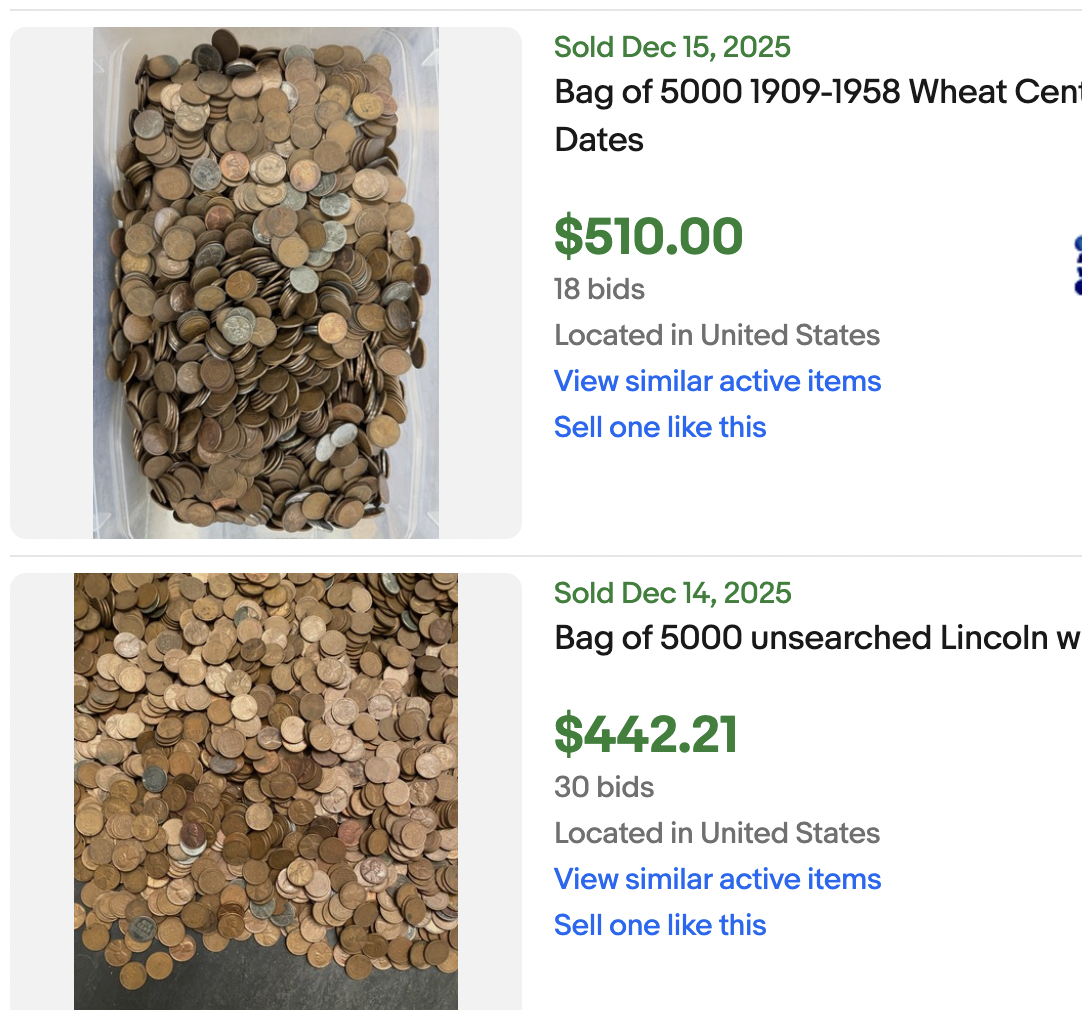The image size is (1082, 1010).
Task: Open the Bag of 5000 1909-1958 Wheat listing title
Action: tap(817, 93)
